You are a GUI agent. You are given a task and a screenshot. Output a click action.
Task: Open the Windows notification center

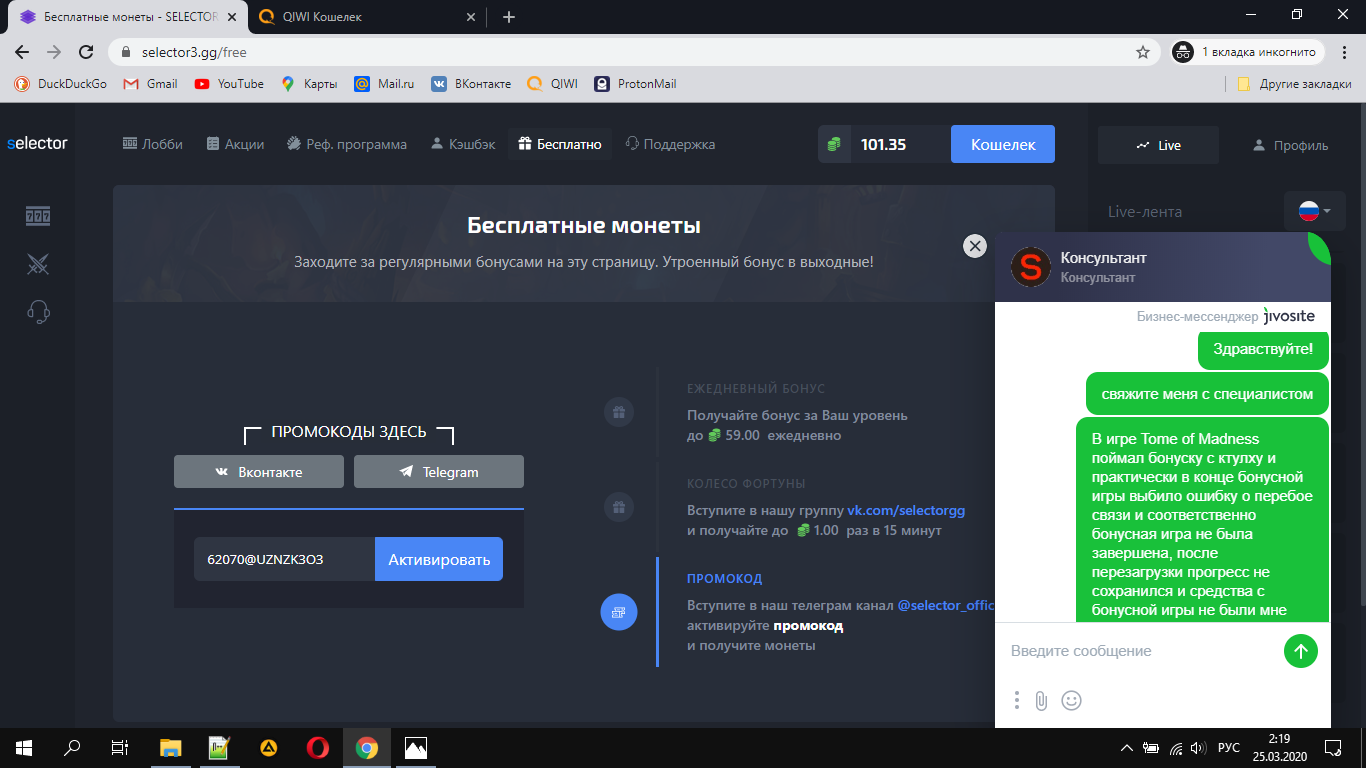click(1332, 747)
